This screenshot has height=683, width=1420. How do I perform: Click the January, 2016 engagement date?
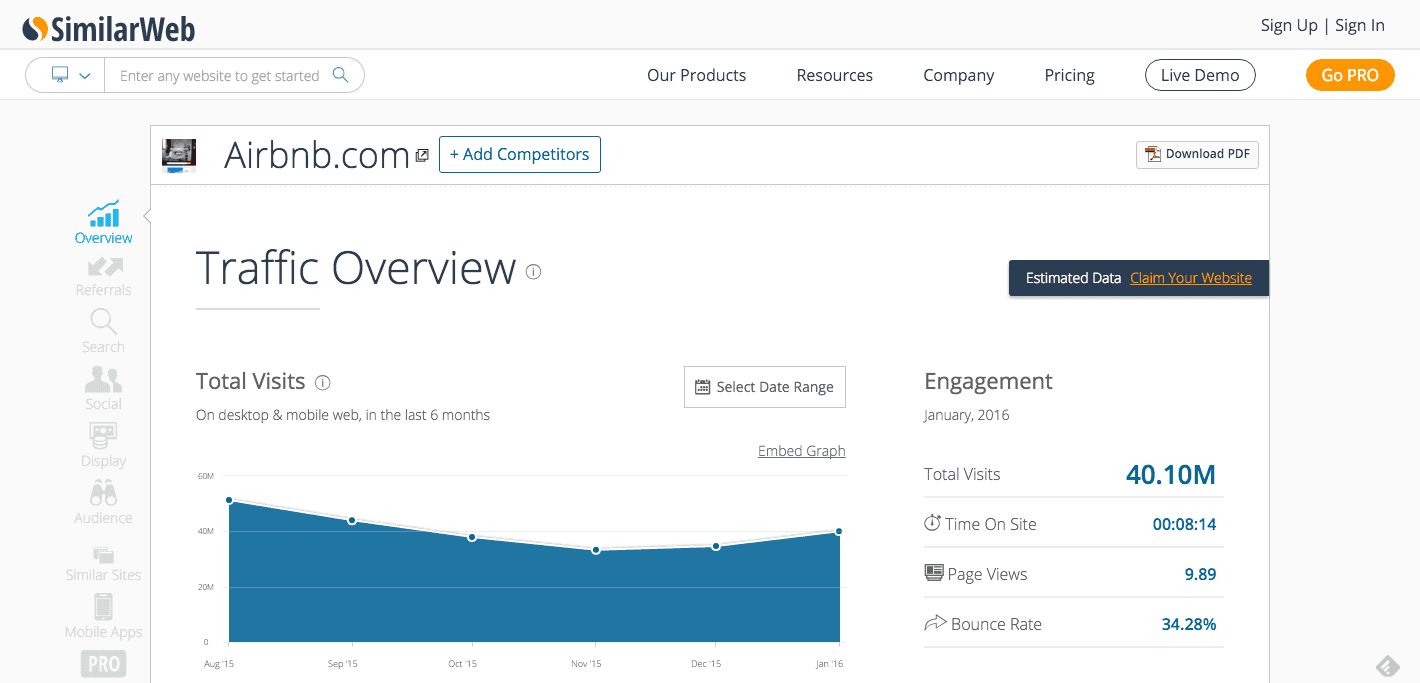click(966, 415)
